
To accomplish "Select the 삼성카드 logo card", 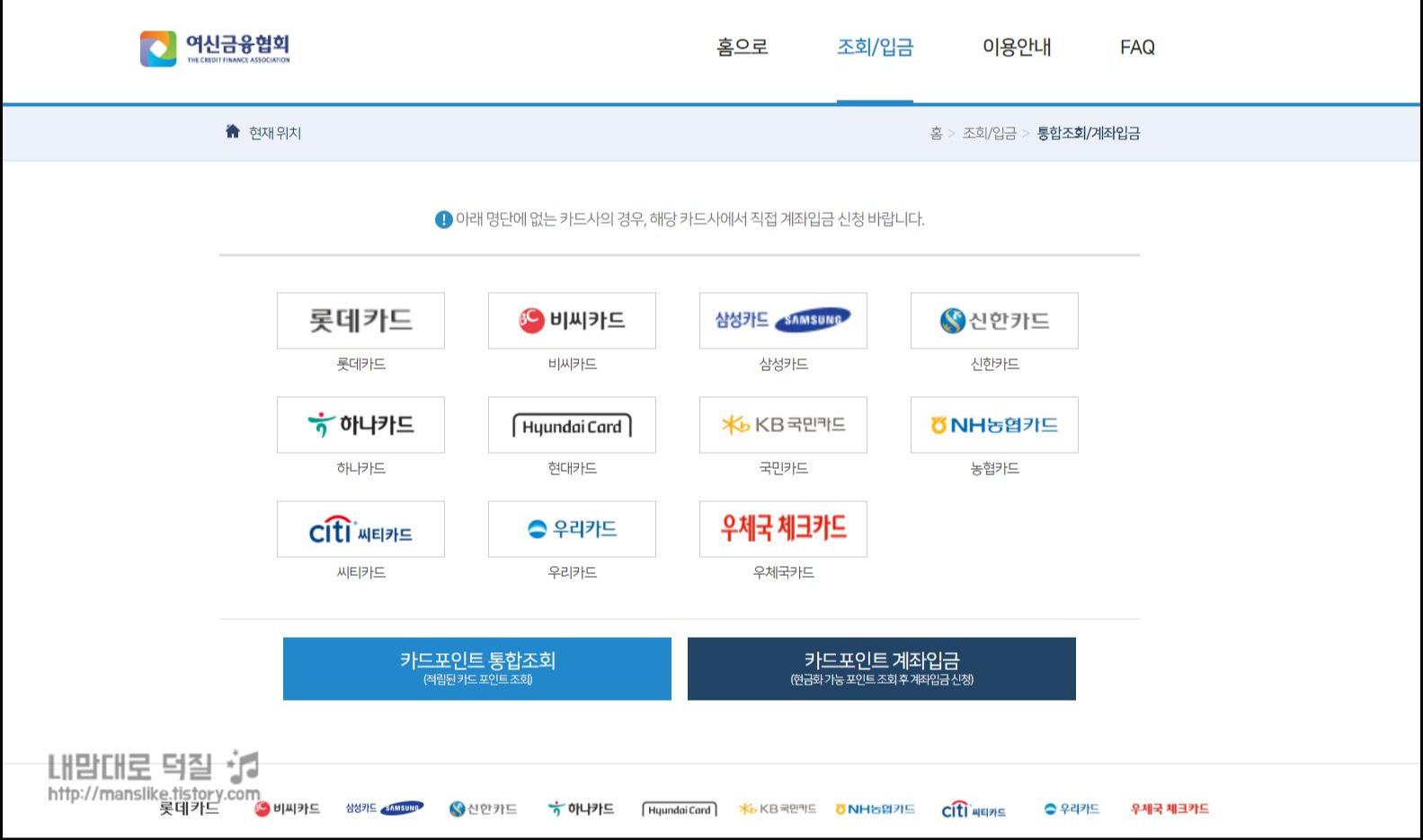I will (x=783, y=321).
